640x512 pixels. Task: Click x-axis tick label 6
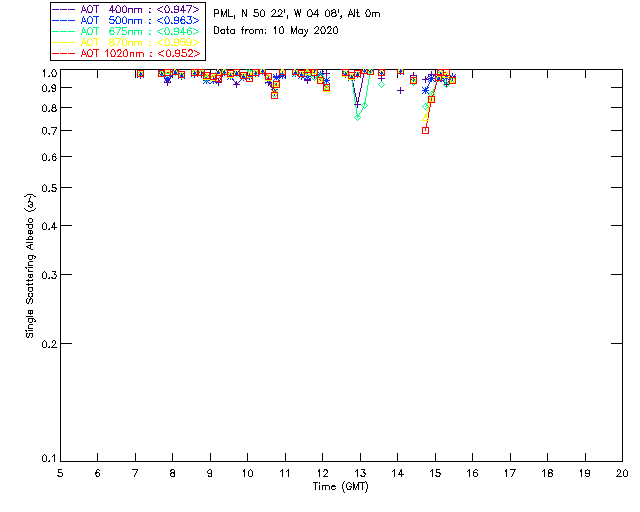98,473
